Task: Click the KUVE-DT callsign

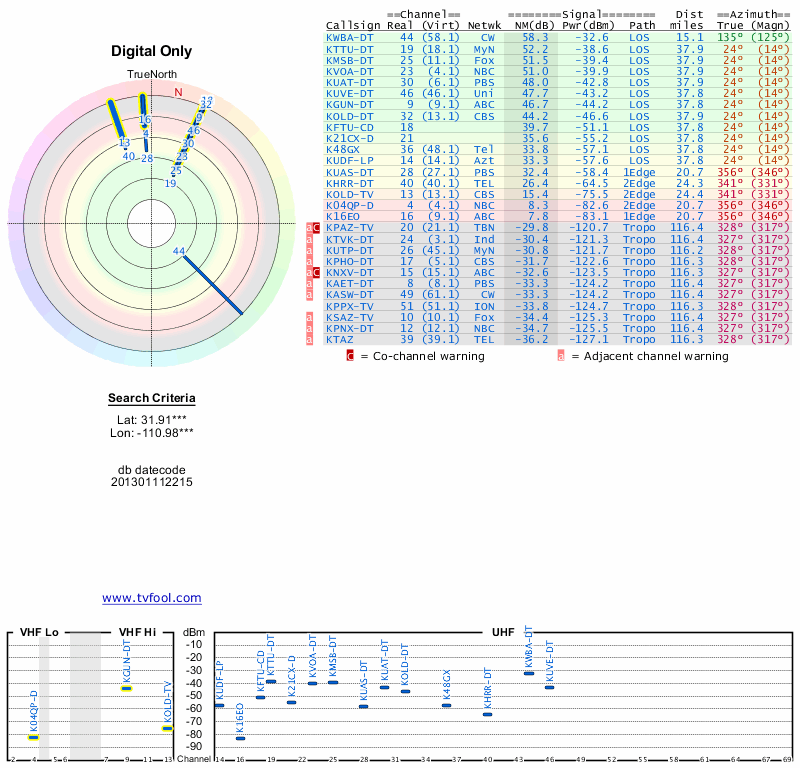Action: point(349,93)
